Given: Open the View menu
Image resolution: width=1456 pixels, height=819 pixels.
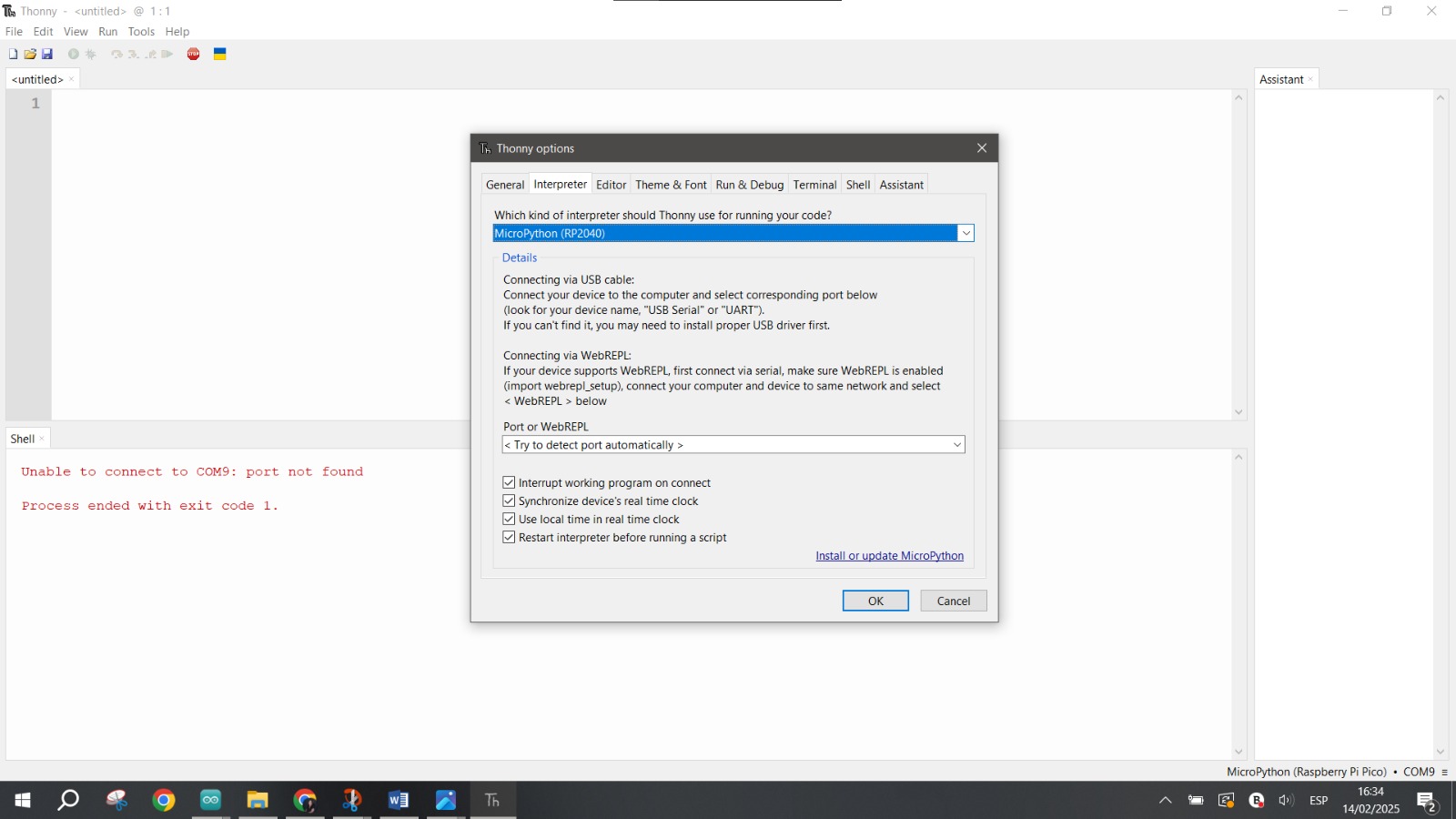Looking at the screenshot, I should tap(76, 32).
